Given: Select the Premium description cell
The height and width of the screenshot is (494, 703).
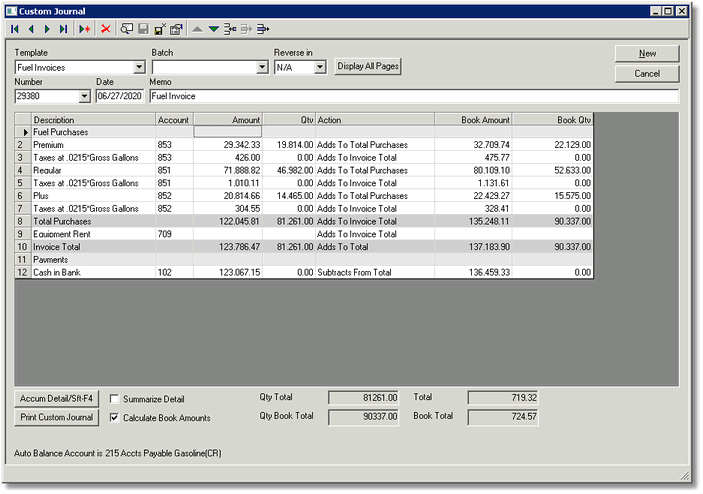Looking at the screenshot, I should click(x=93, y=145).
